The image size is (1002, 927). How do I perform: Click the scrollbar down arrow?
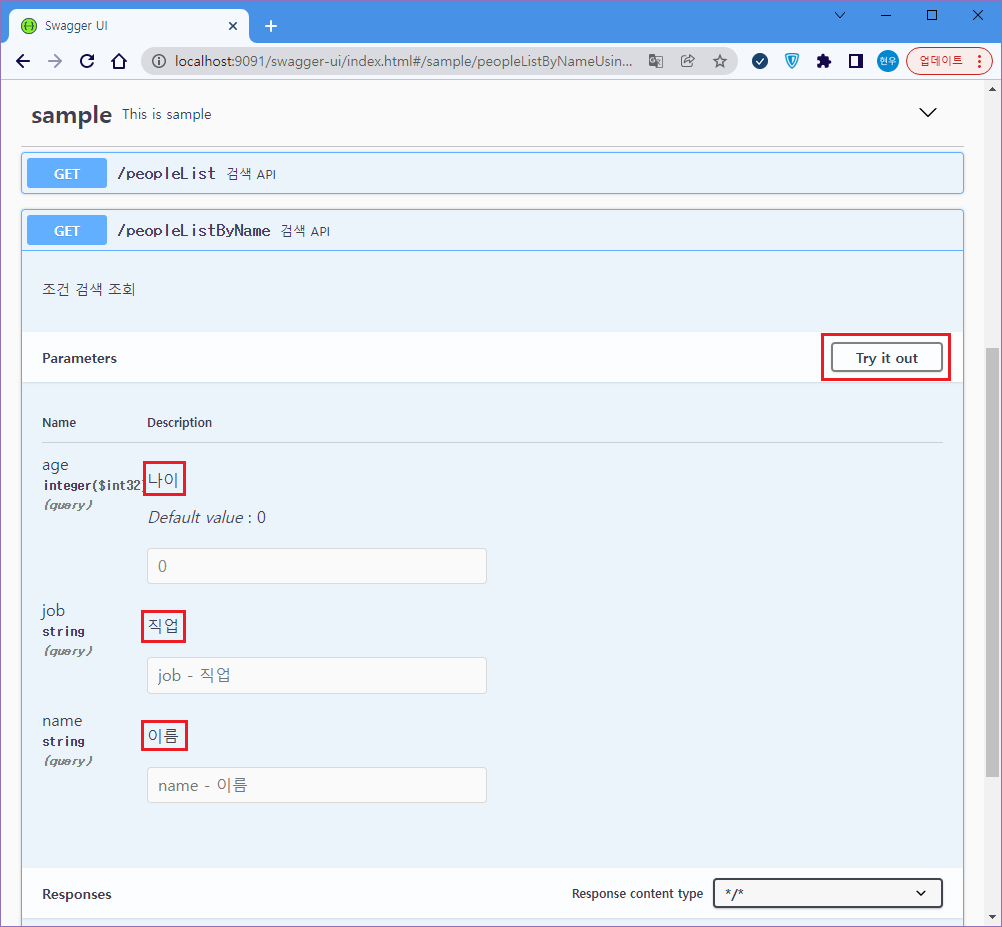click(992, 919)
